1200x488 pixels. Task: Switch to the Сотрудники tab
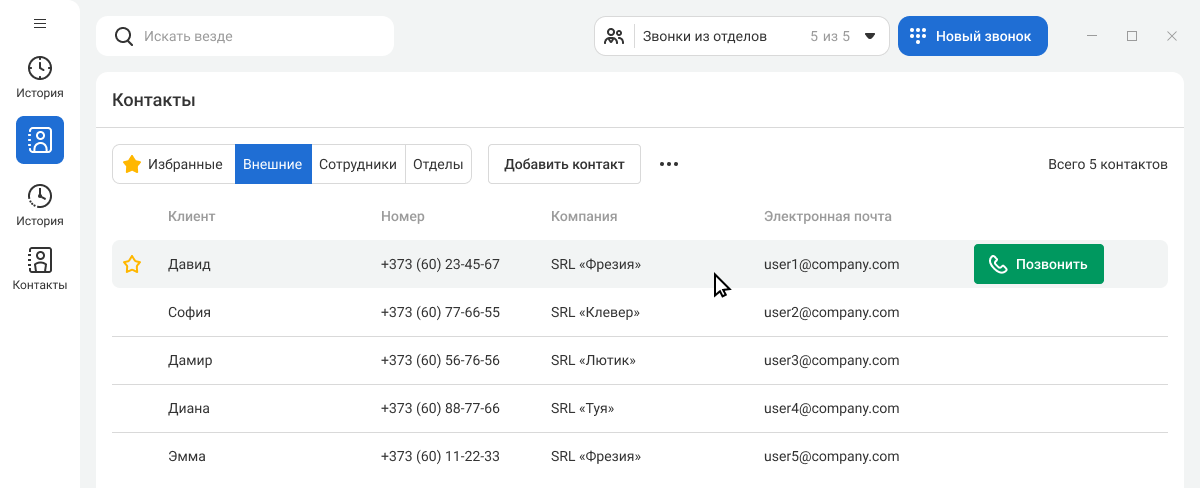(x=358, y=164)
